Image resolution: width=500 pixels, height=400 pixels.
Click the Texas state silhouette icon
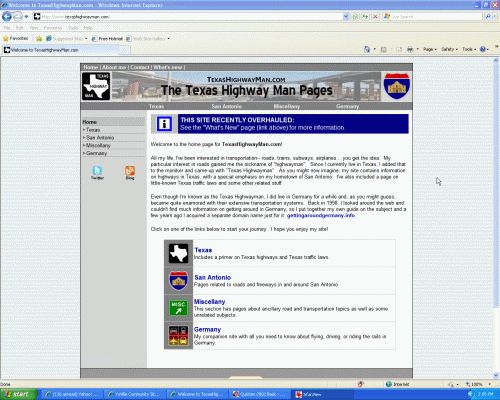tap(178, 253)
